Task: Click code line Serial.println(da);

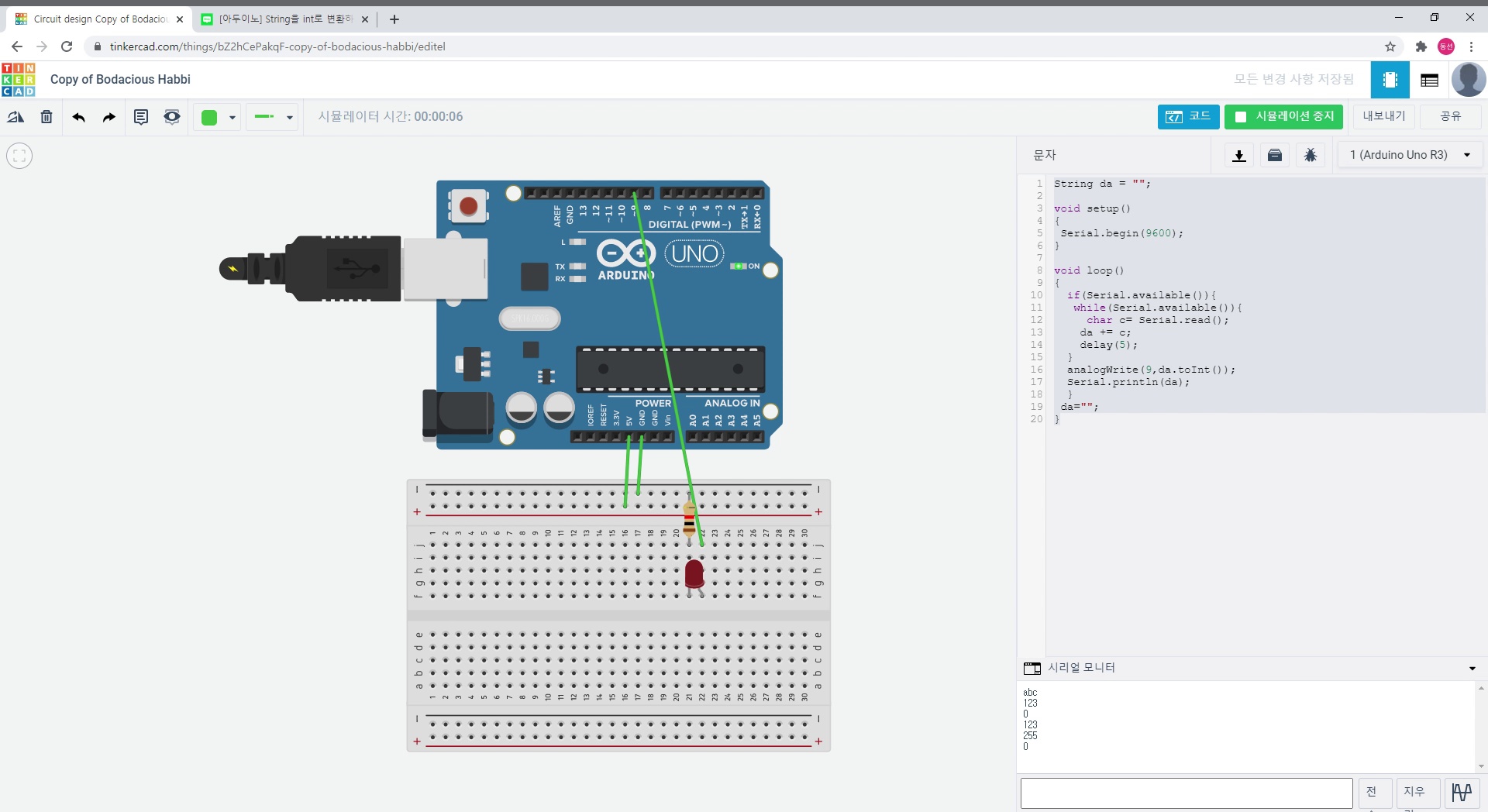Action: pos(1128,382)
